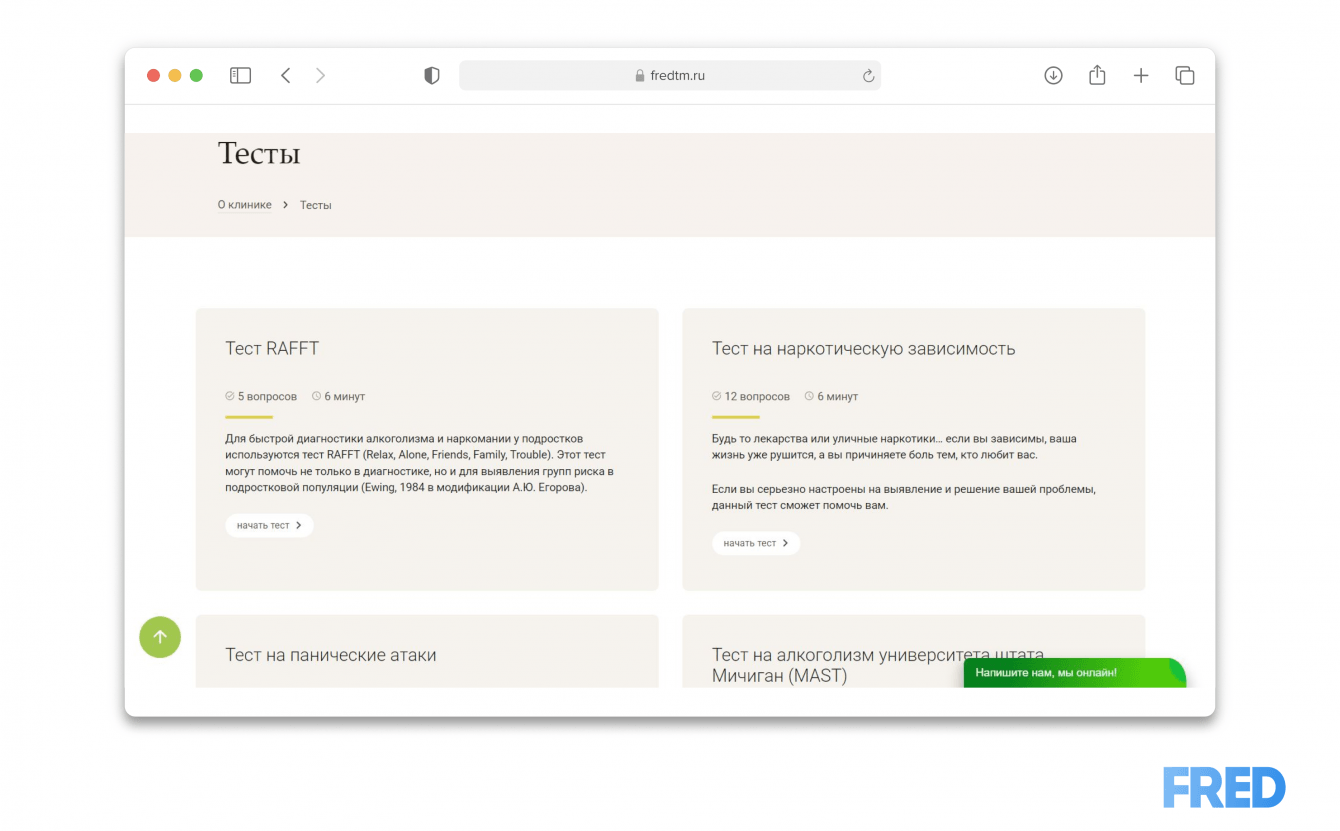Click the fredtm.ru address bar
This screenshot has width=1340, height=831.
point(670,76)
